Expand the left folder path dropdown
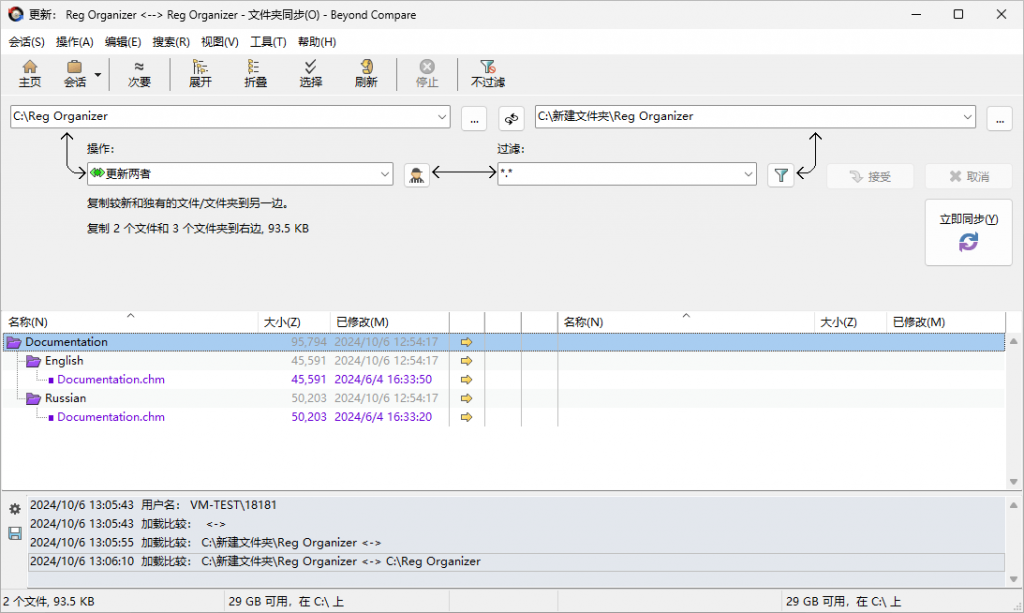The height and width of the screenshot is (613, 1024). [442, 117]
